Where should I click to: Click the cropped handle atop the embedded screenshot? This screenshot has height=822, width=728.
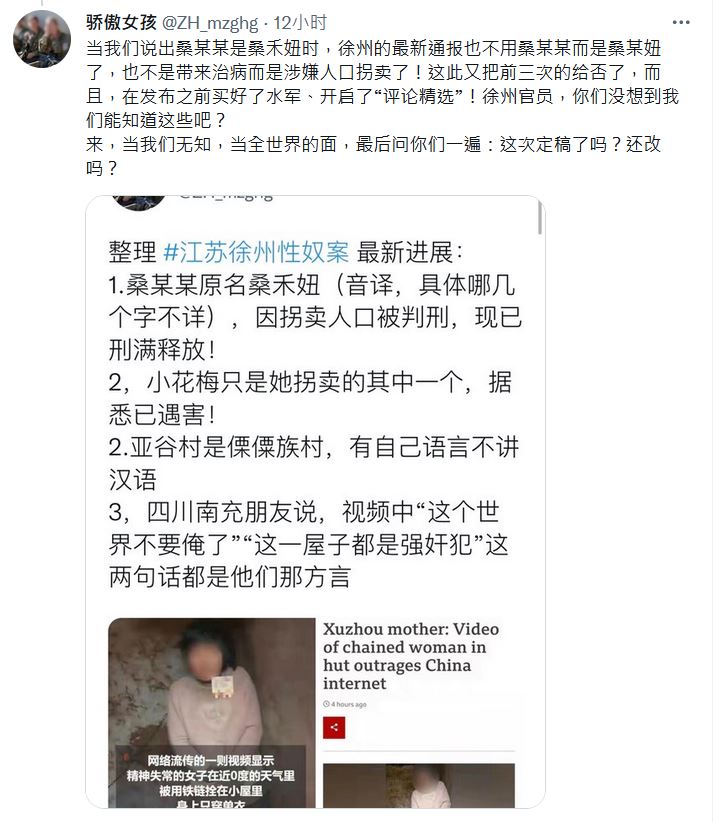click(x=226, y=198)
